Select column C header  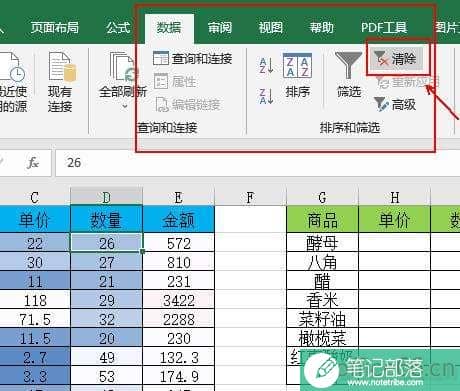pyautogui.click(x=35, y=197)
